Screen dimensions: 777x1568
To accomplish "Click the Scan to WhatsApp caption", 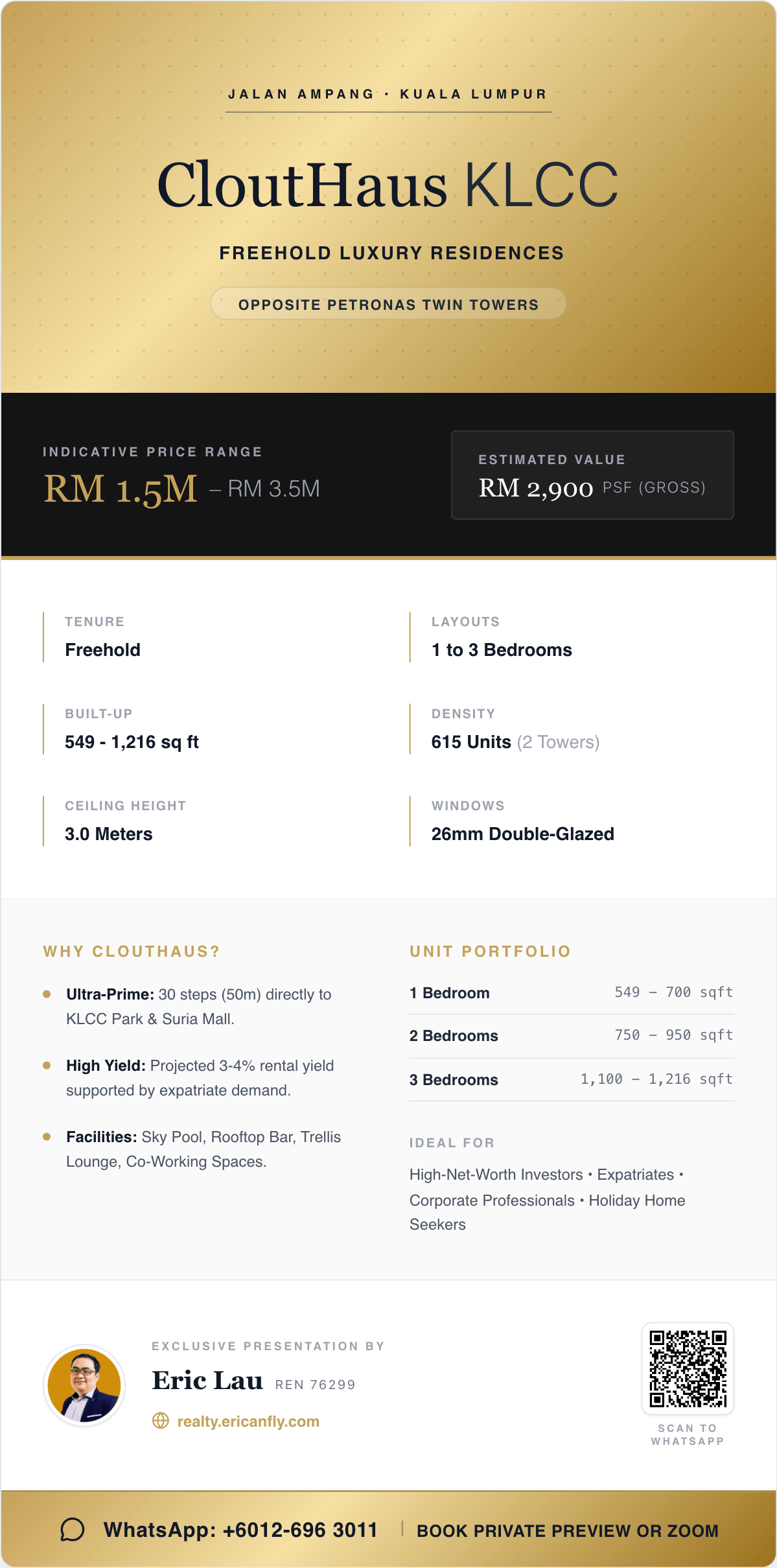I will 688,1434.
